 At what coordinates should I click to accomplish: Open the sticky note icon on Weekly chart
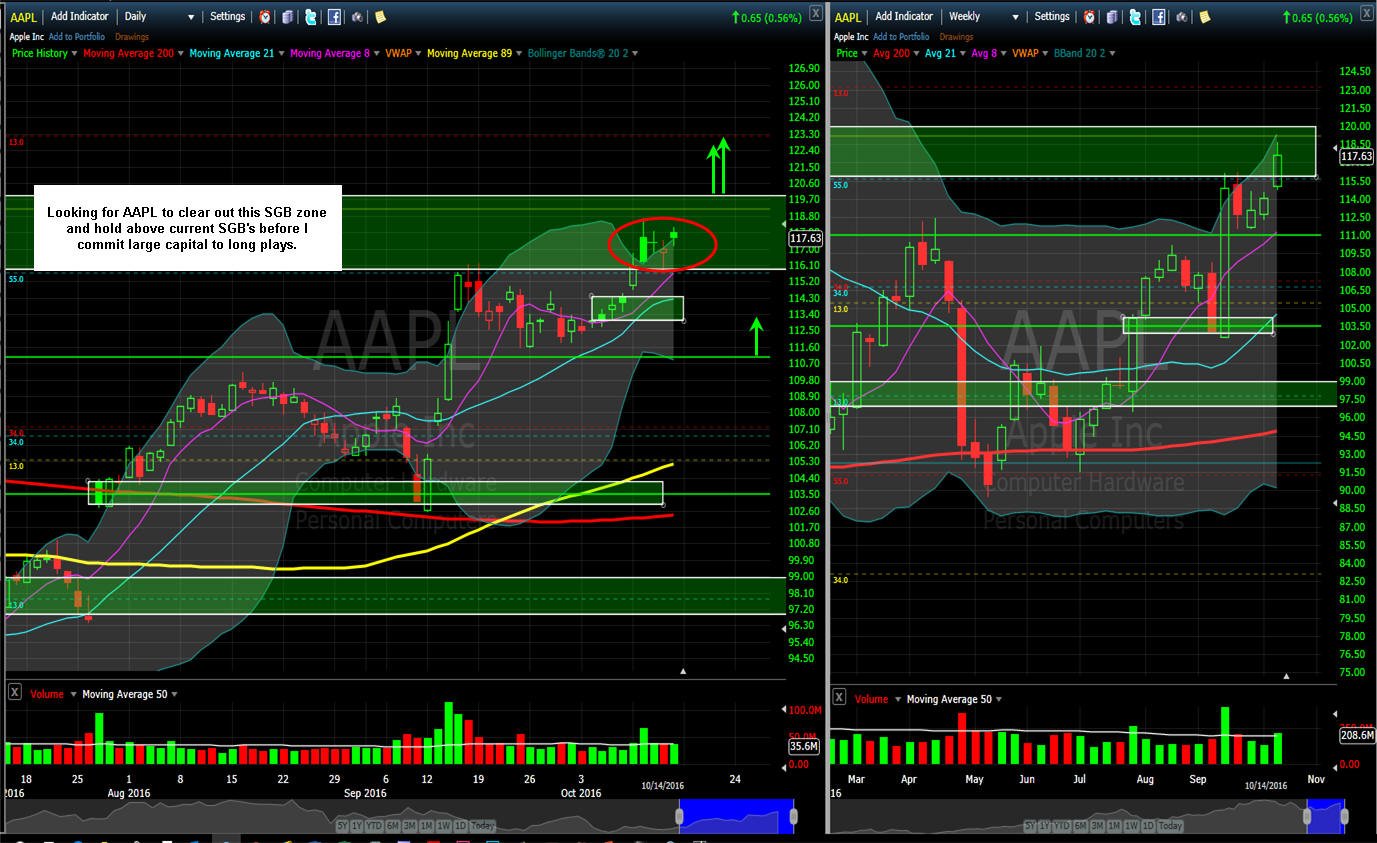click(x=1204, y=17)
